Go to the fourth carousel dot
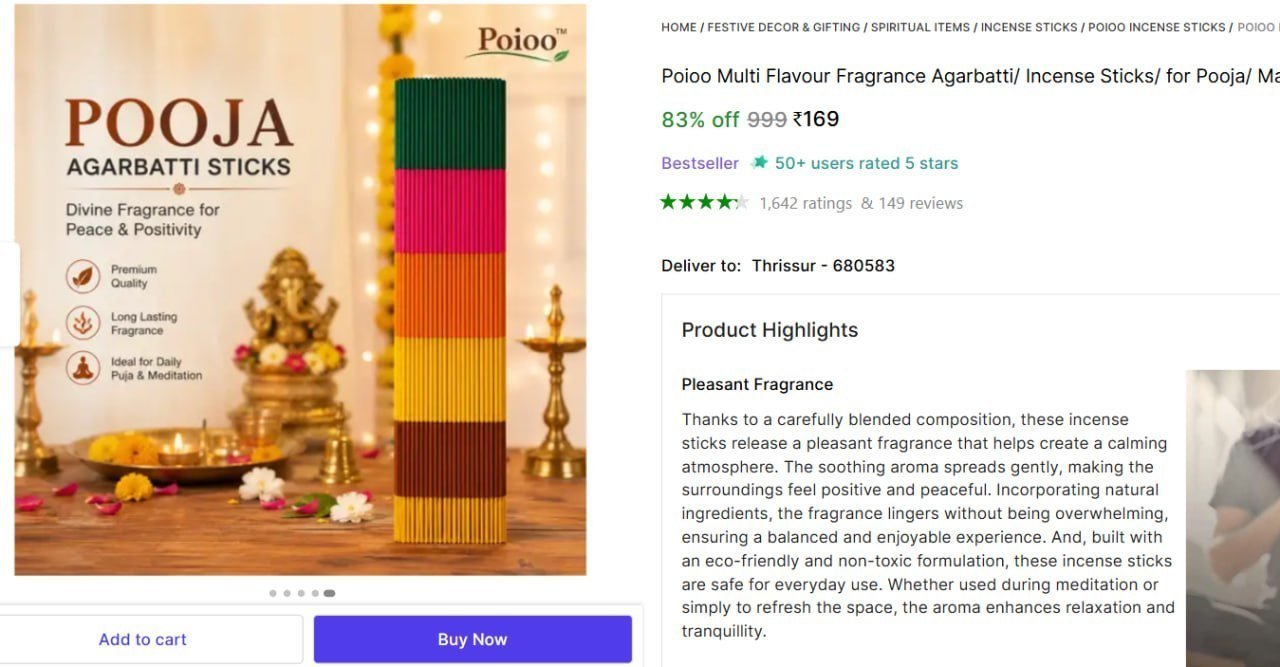 click(x=315, y=593)
